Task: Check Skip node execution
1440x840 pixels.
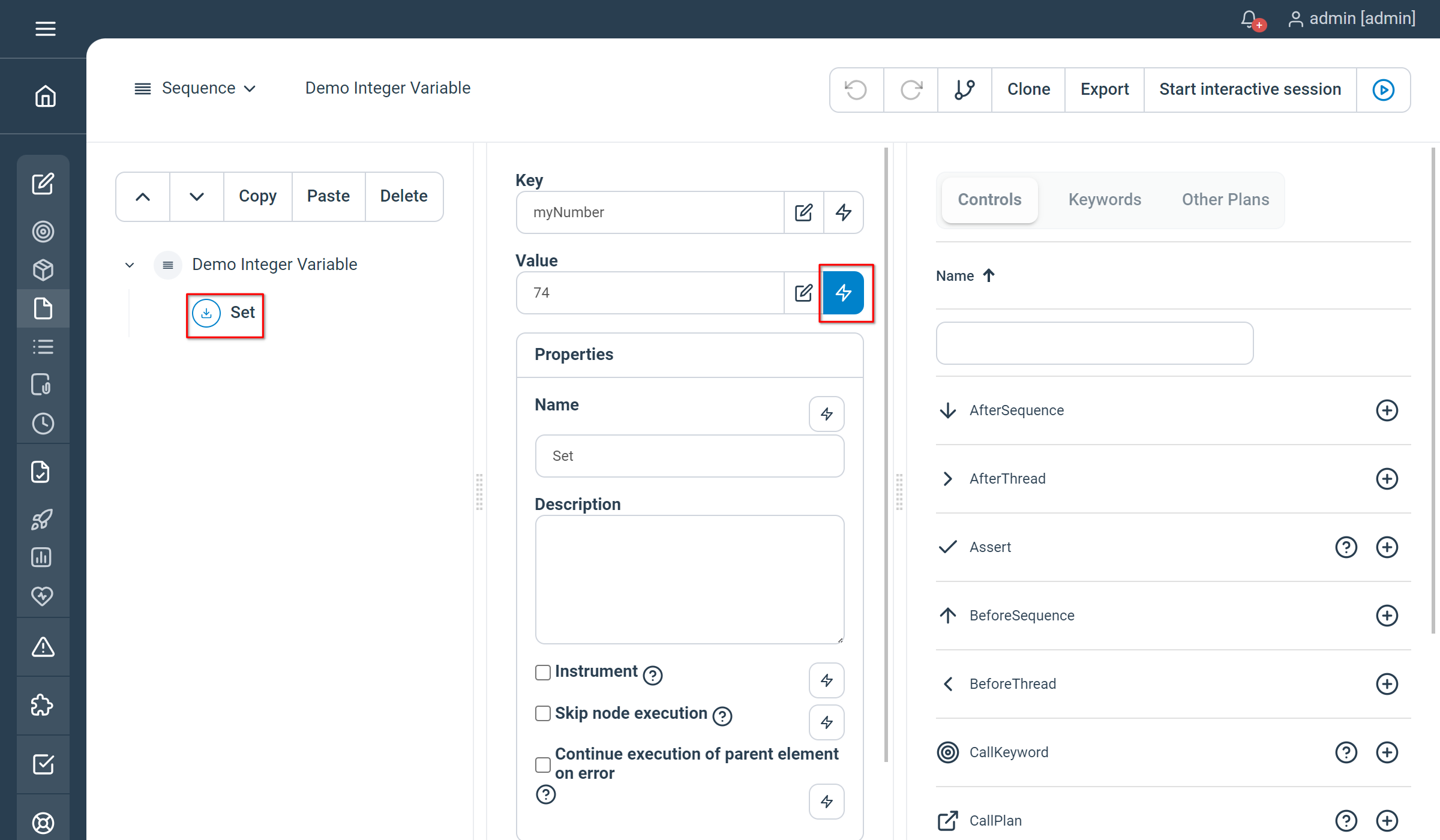Action: coord(542,713)
